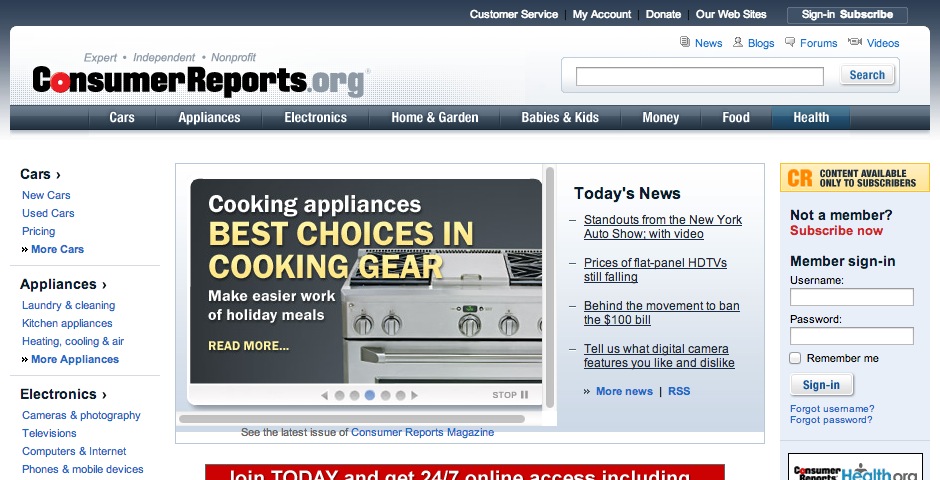Open the Babies & Kids tab
The height and width of the screenshot is (480, 940).
(560, 117)
